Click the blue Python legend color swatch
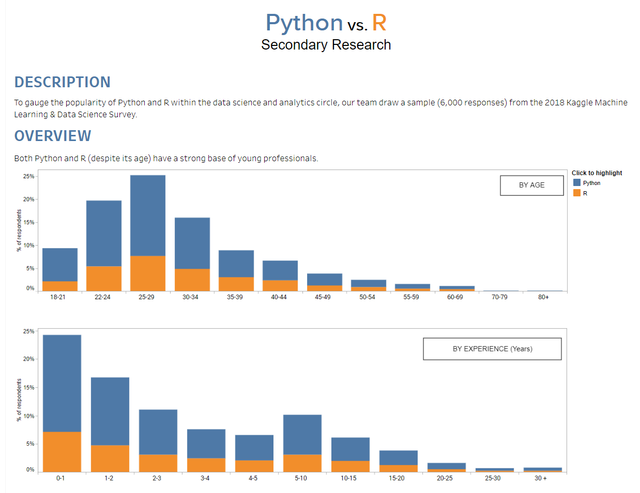 pyautogui.click(x=576, y=184)
